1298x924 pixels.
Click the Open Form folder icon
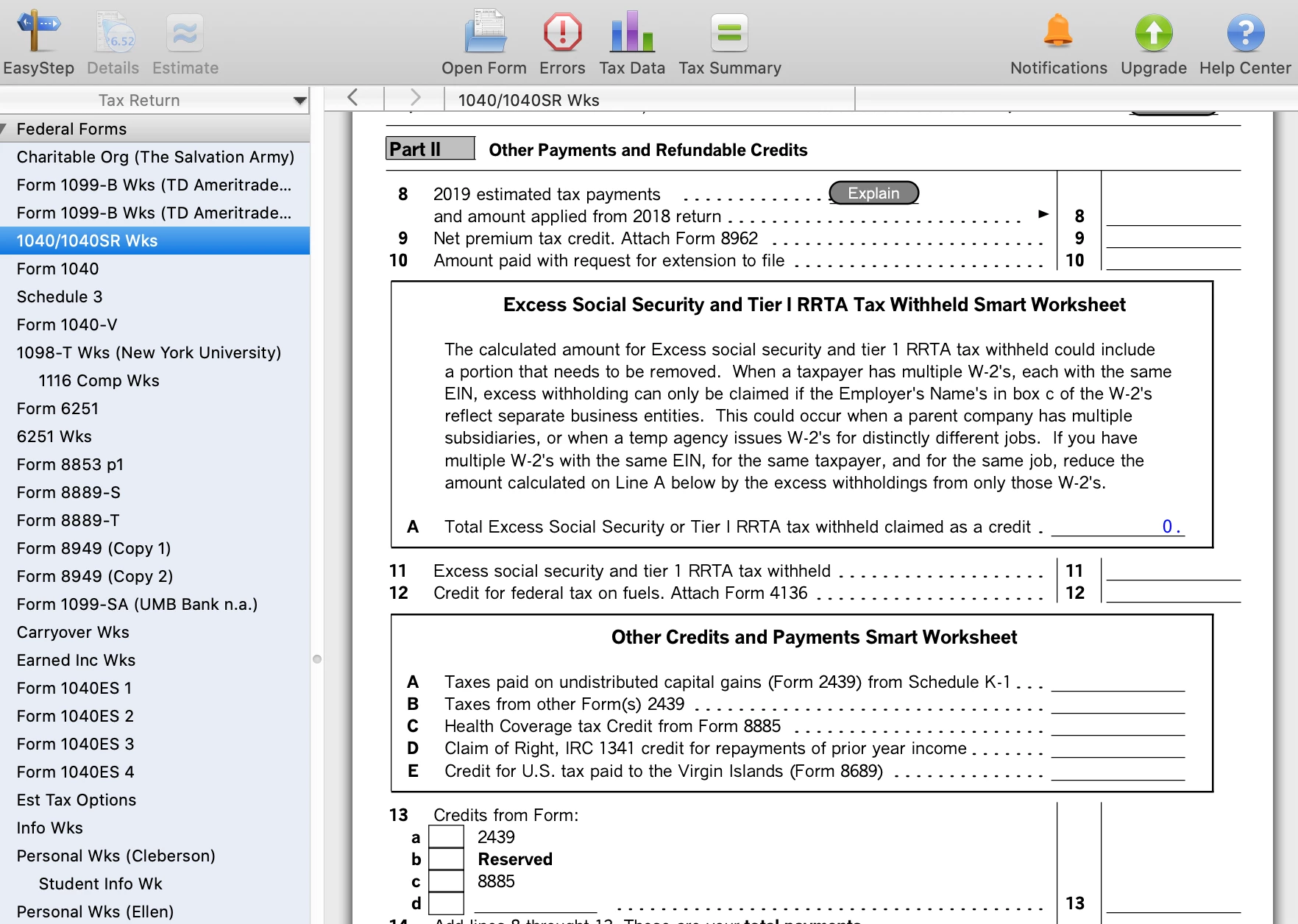(x=485, y=32)
